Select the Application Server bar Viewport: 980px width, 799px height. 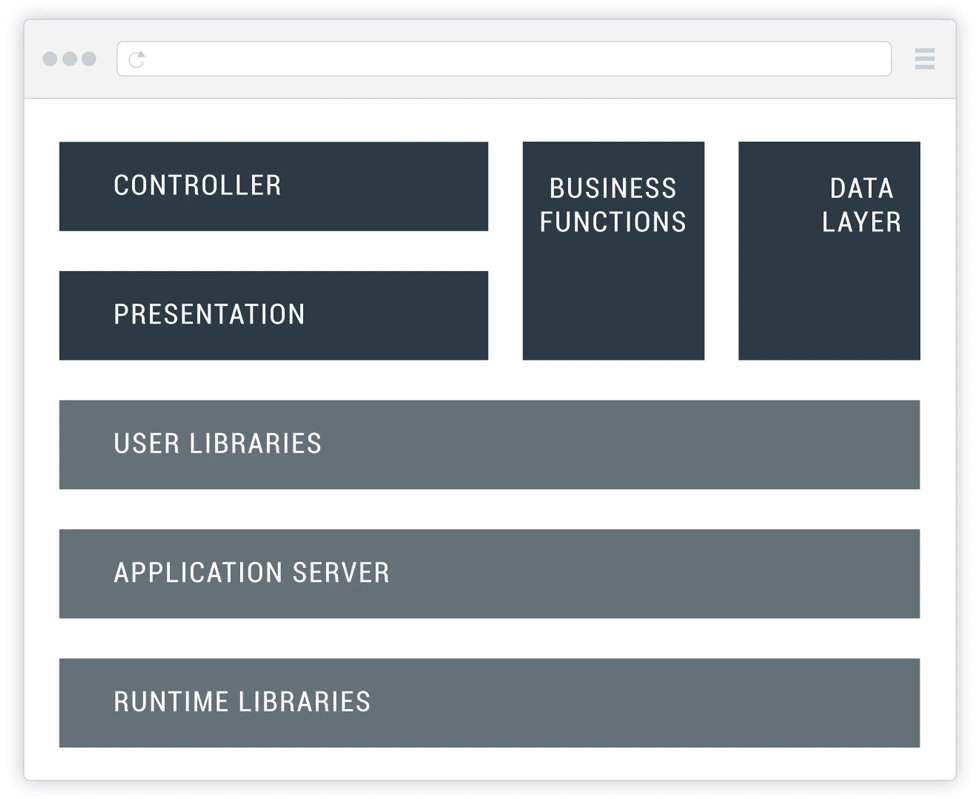point(489,573)
